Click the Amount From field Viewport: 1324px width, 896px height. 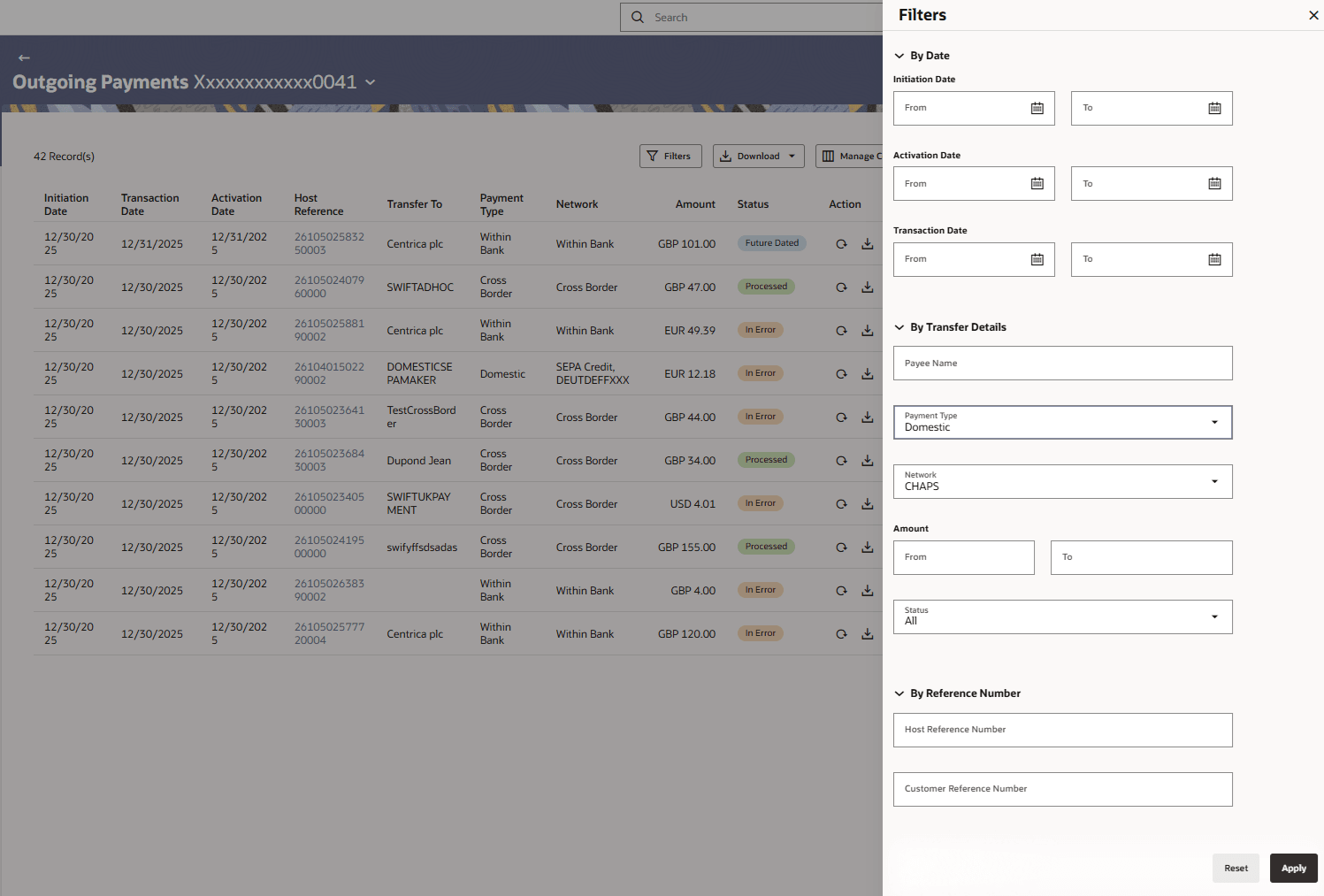point(963,557)
